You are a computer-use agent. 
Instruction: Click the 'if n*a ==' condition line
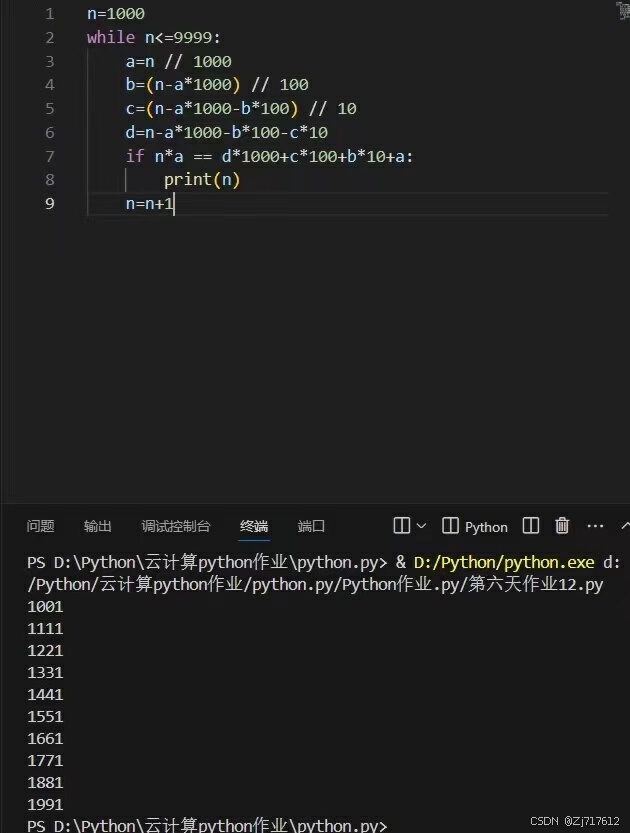point(269,156)
